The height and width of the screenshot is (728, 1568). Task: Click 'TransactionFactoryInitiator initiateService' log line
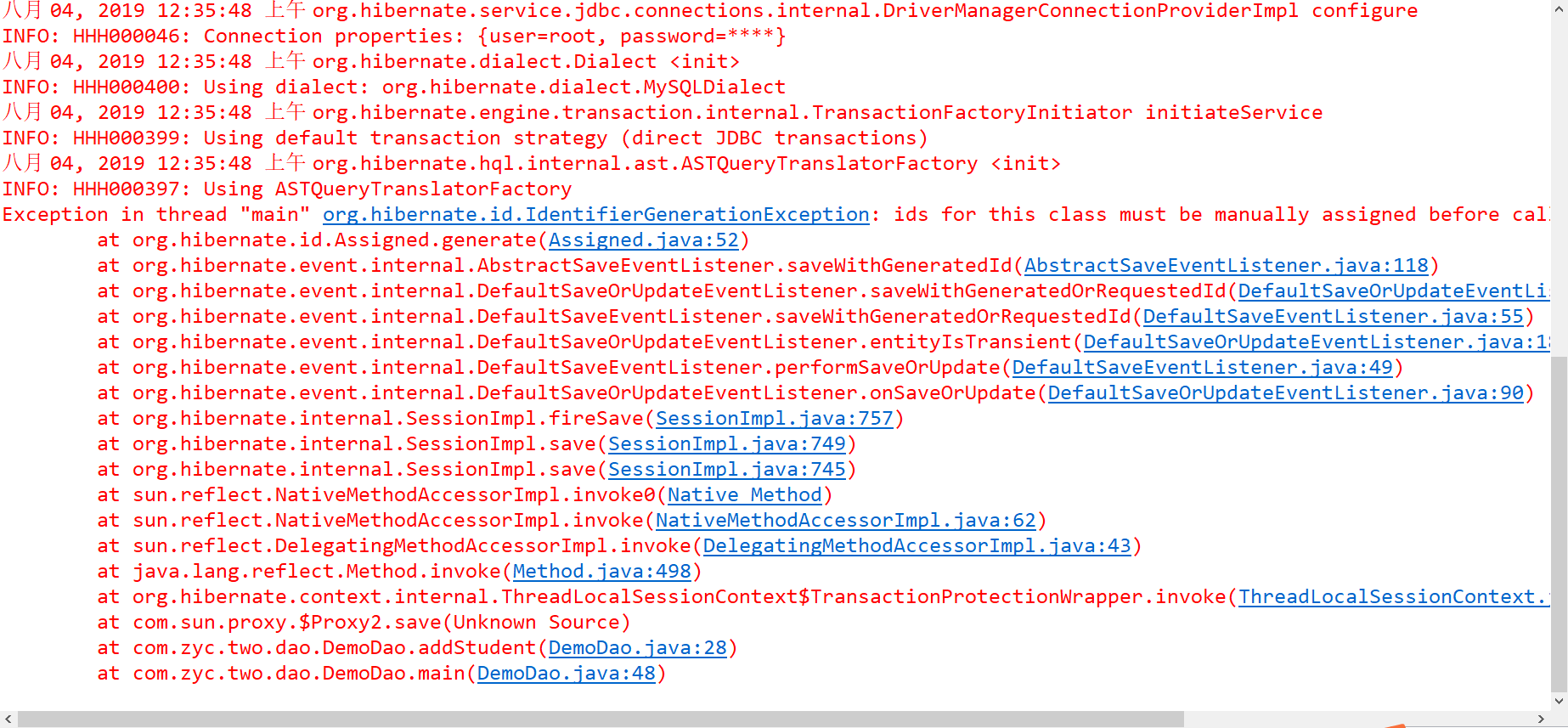coord(663,112)
